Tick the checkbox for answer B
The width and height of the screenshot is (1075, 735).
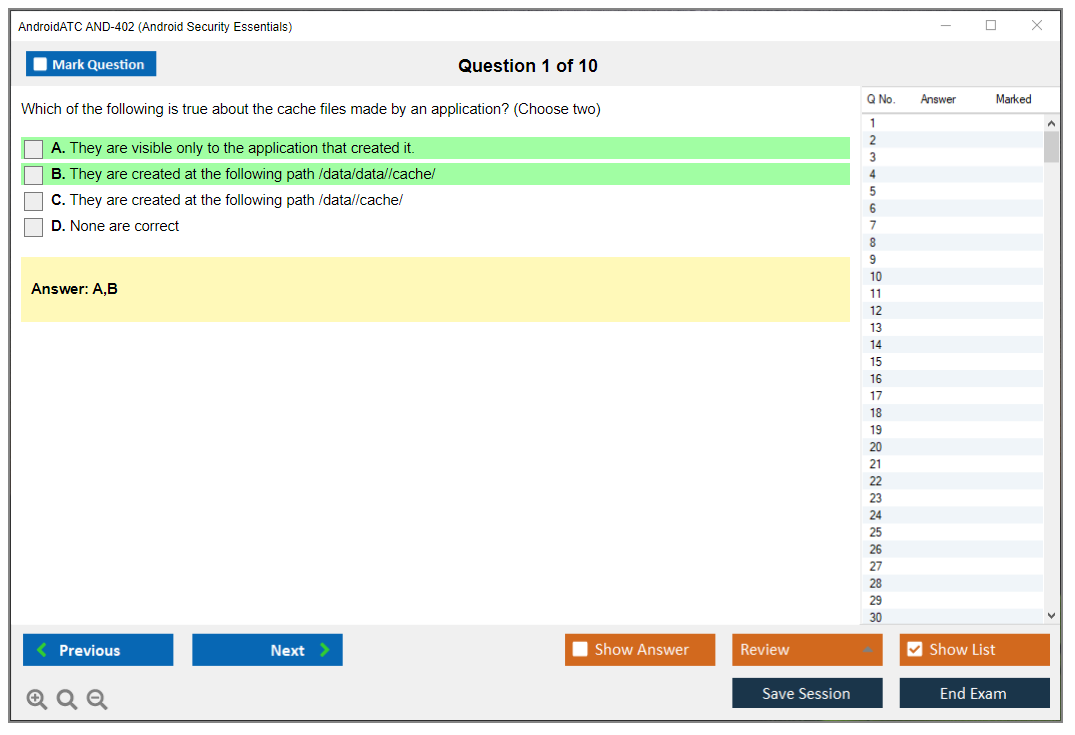click(34, 175)
